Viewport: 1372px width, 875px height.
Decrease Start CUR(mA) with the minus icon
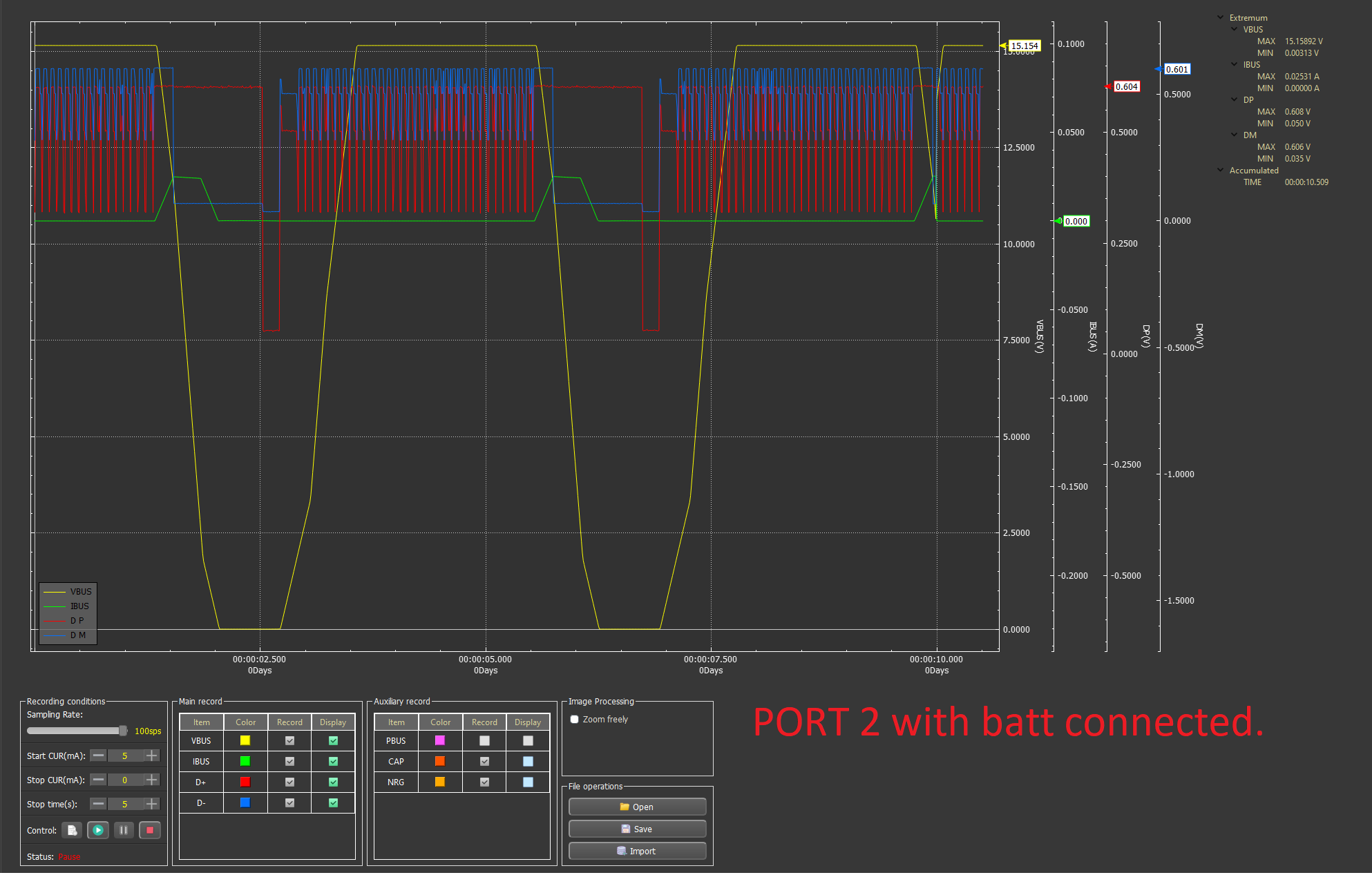tap(99, 756)
